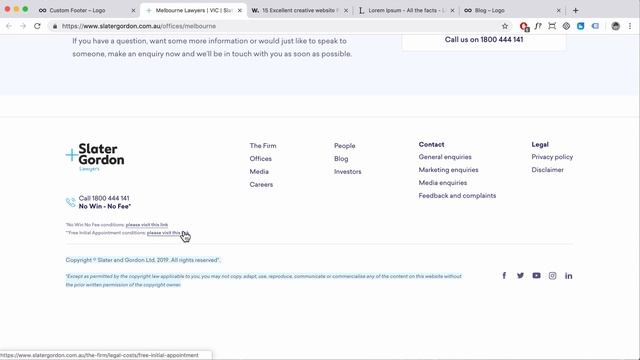Click the Copyright Slater and Gordon Ltd text
This screenshot has width=640, height=360.
pyautogui.click(x=143, y=260)
